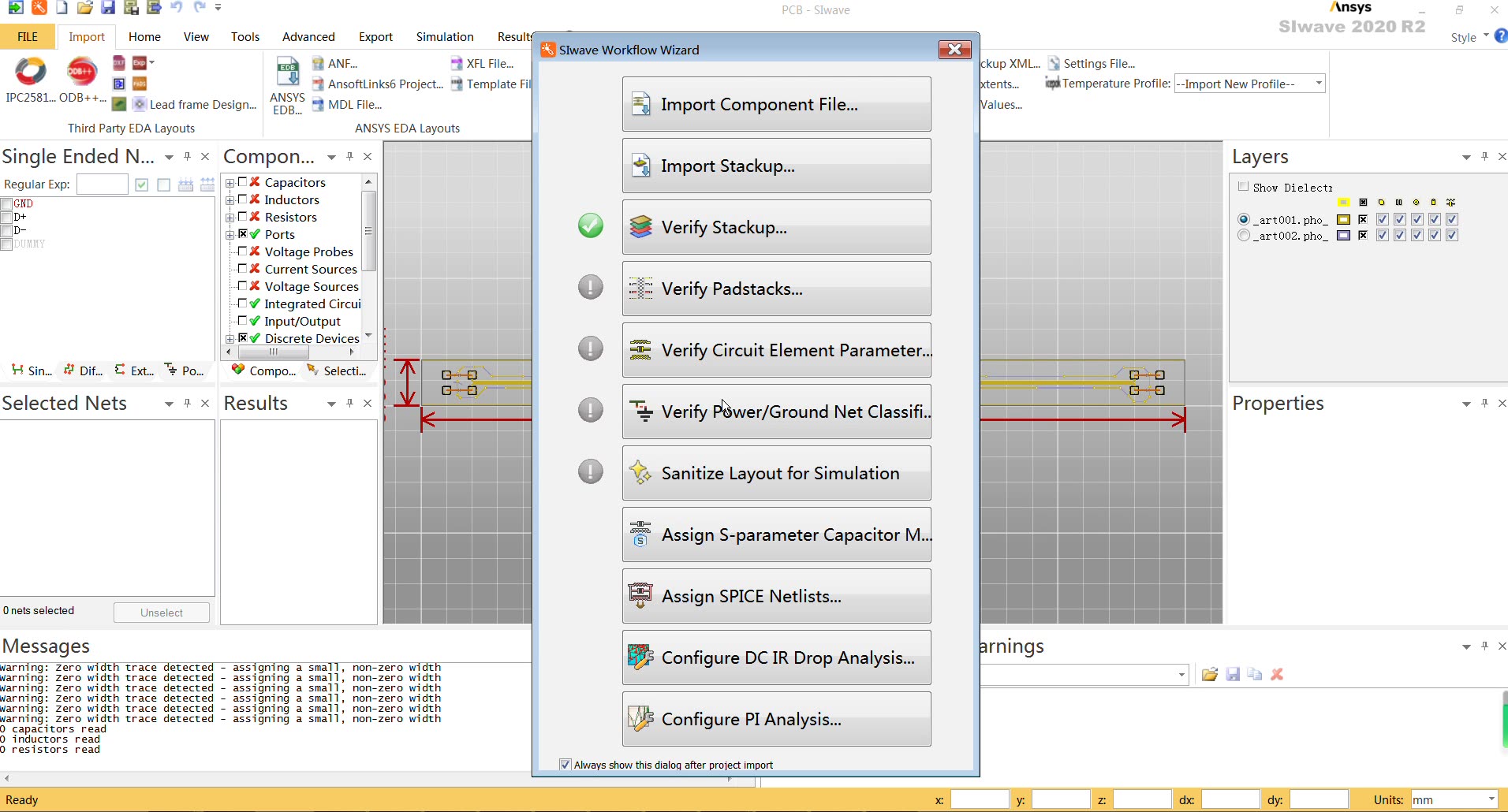Click _art001.pho_ layer color swatch

pyautogui.click(x=1343, y=219)
